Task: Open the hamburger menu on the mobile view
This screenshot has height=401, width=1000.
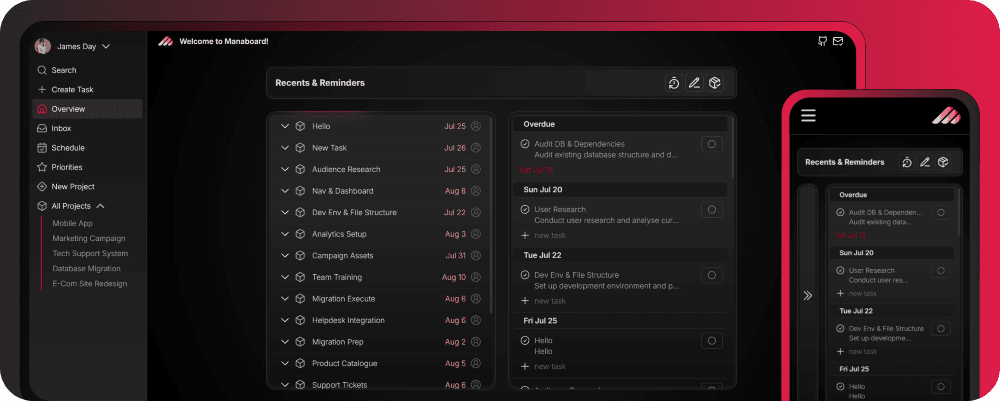Action: click(x=809, y=115)
